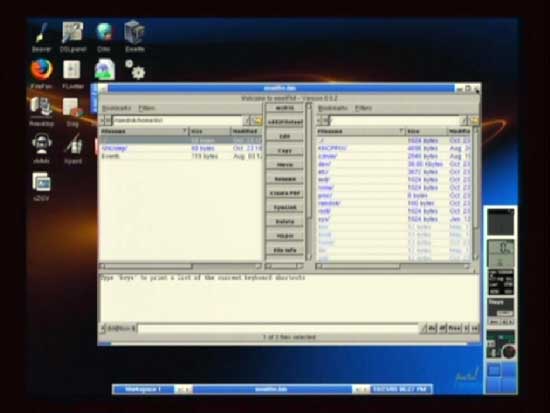Viewport: 550px width, 413px height.
Task: Click the gears desktop icon
Action: 135,69
